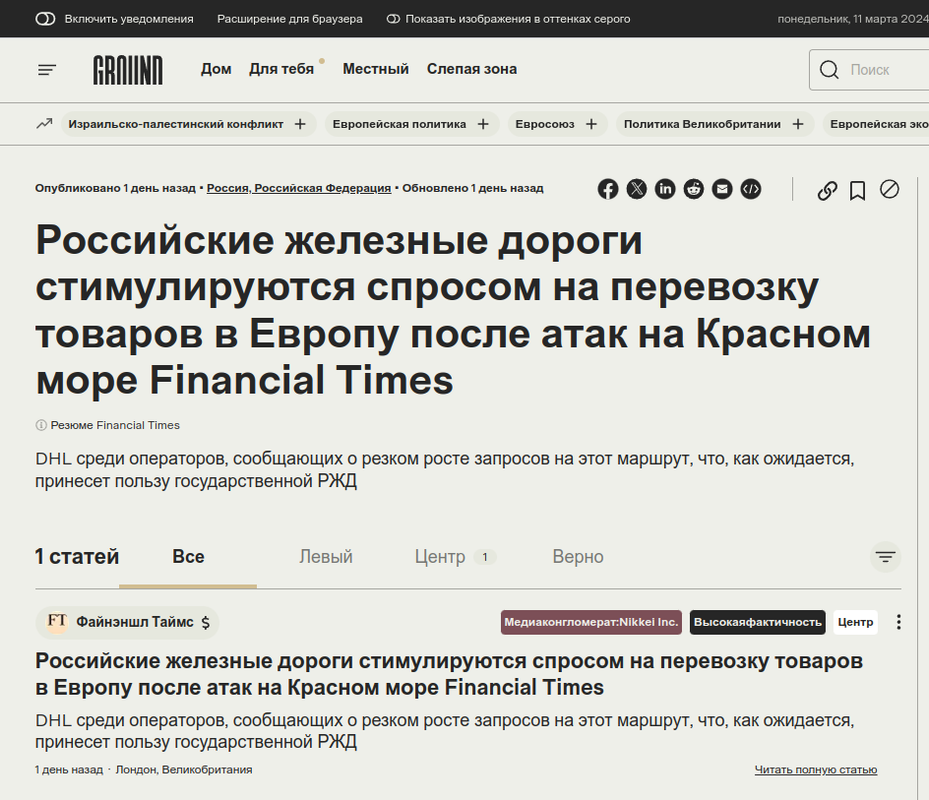This screenshot has width=929, height=800.
Task: Click Расширение для браузера link
Action: [x=290, y=19]
